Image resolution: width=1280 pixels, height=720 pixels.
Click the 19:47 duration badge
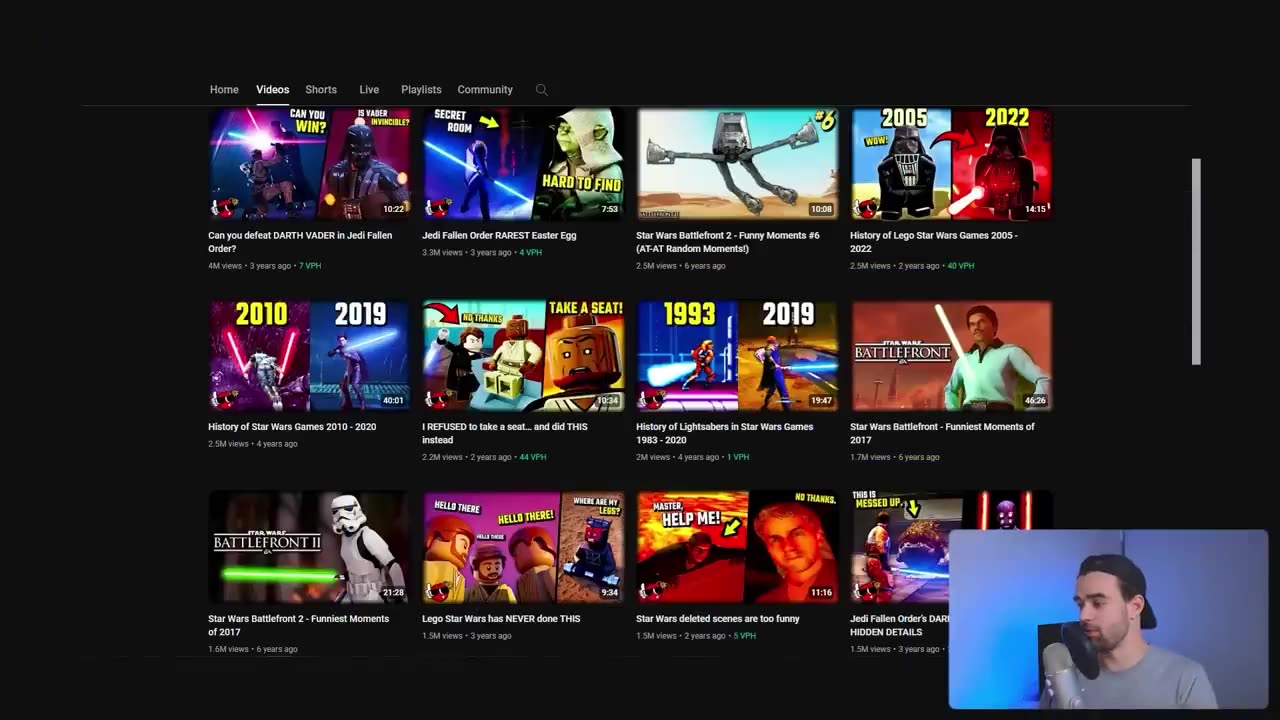click(x=821, y=401)
